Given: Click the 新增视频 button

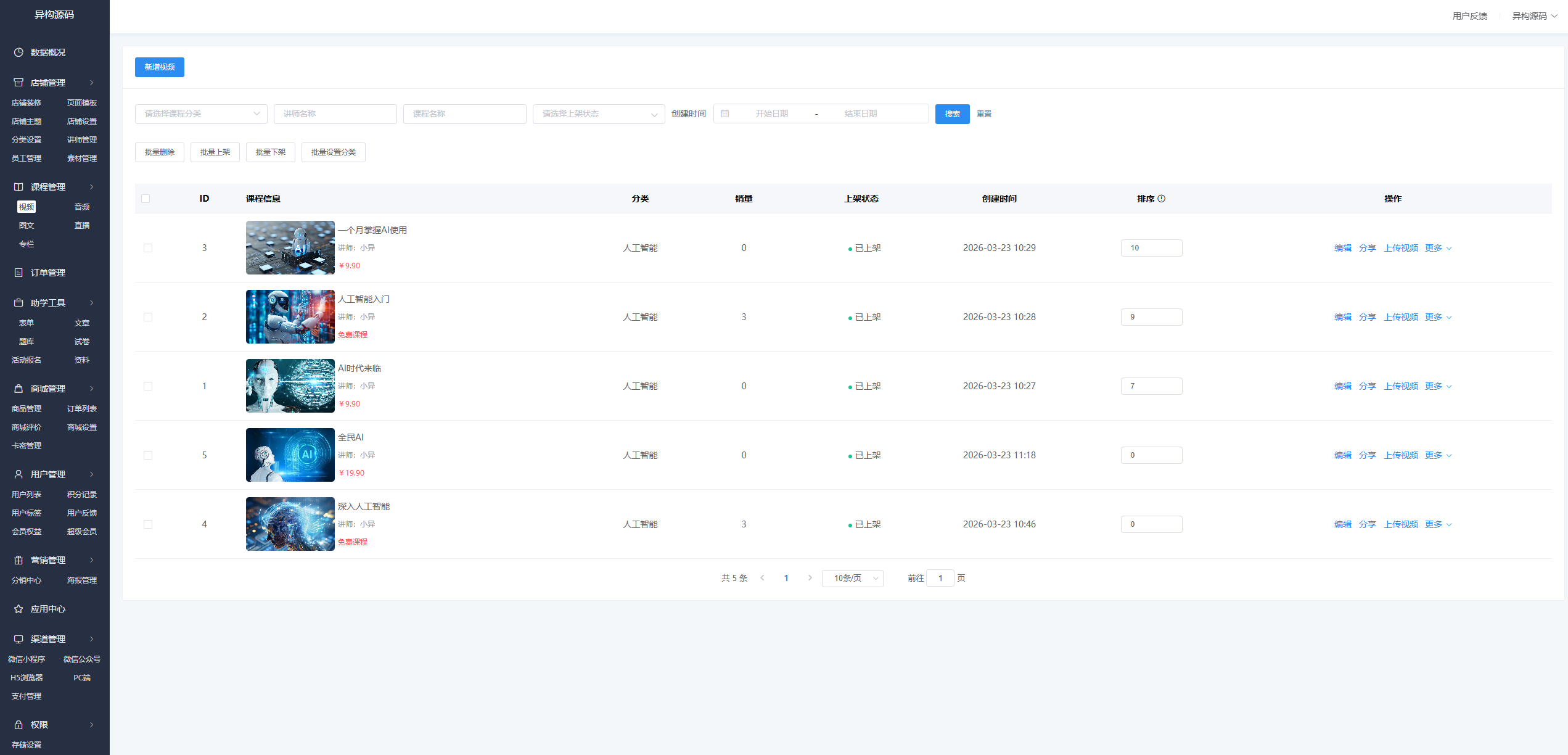Looking at the screenshot, I should tap(159, 67).
